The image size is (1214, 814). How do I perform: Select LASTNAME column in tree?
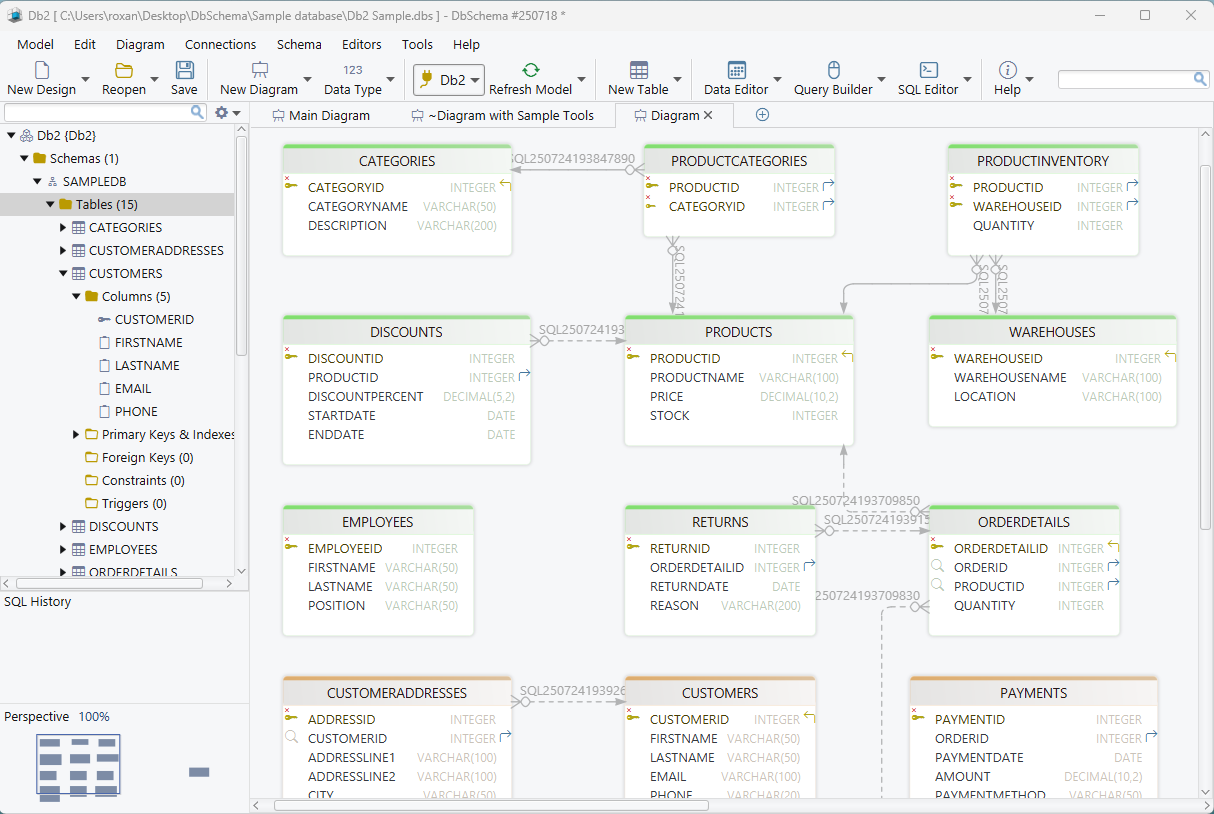147,365
